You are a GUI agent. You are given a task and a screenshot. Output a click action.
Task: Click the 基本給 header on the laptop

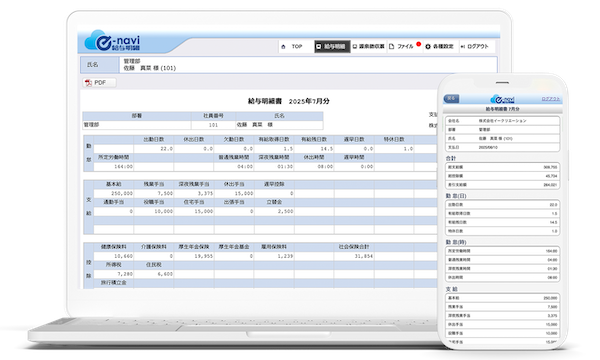tap(113, 184)
